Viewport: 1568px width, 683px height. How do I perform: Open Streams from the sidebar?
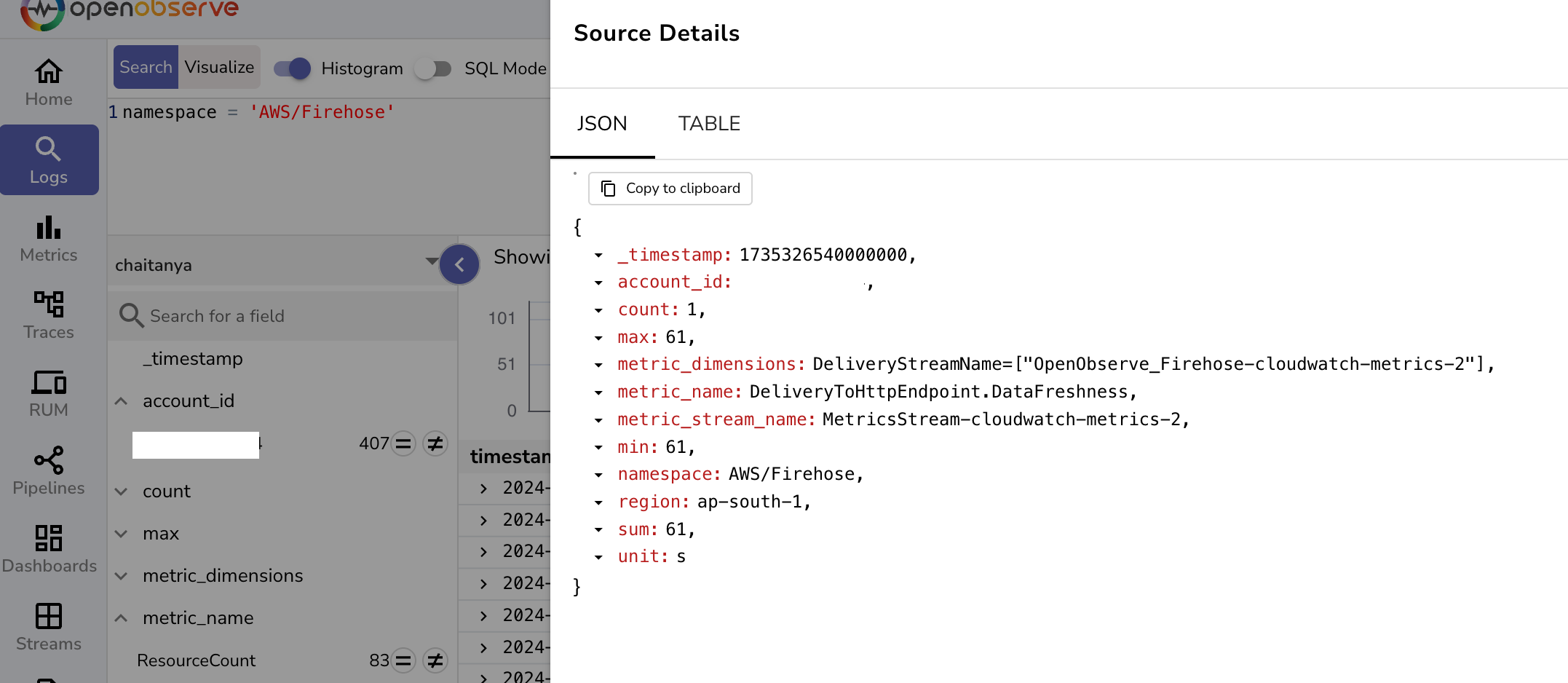(49, 627)
